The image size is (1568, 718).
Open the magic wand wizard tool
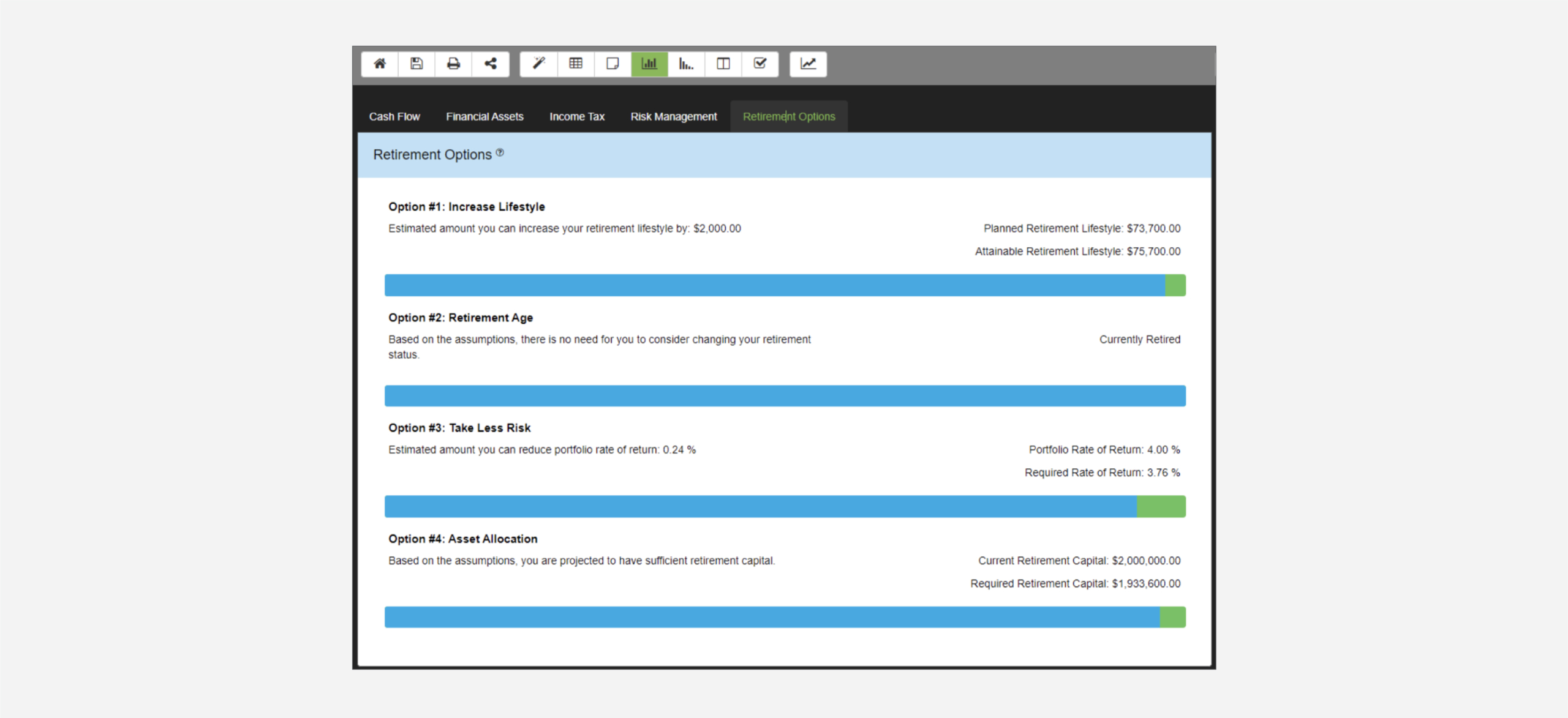click(x=539, y=64)
